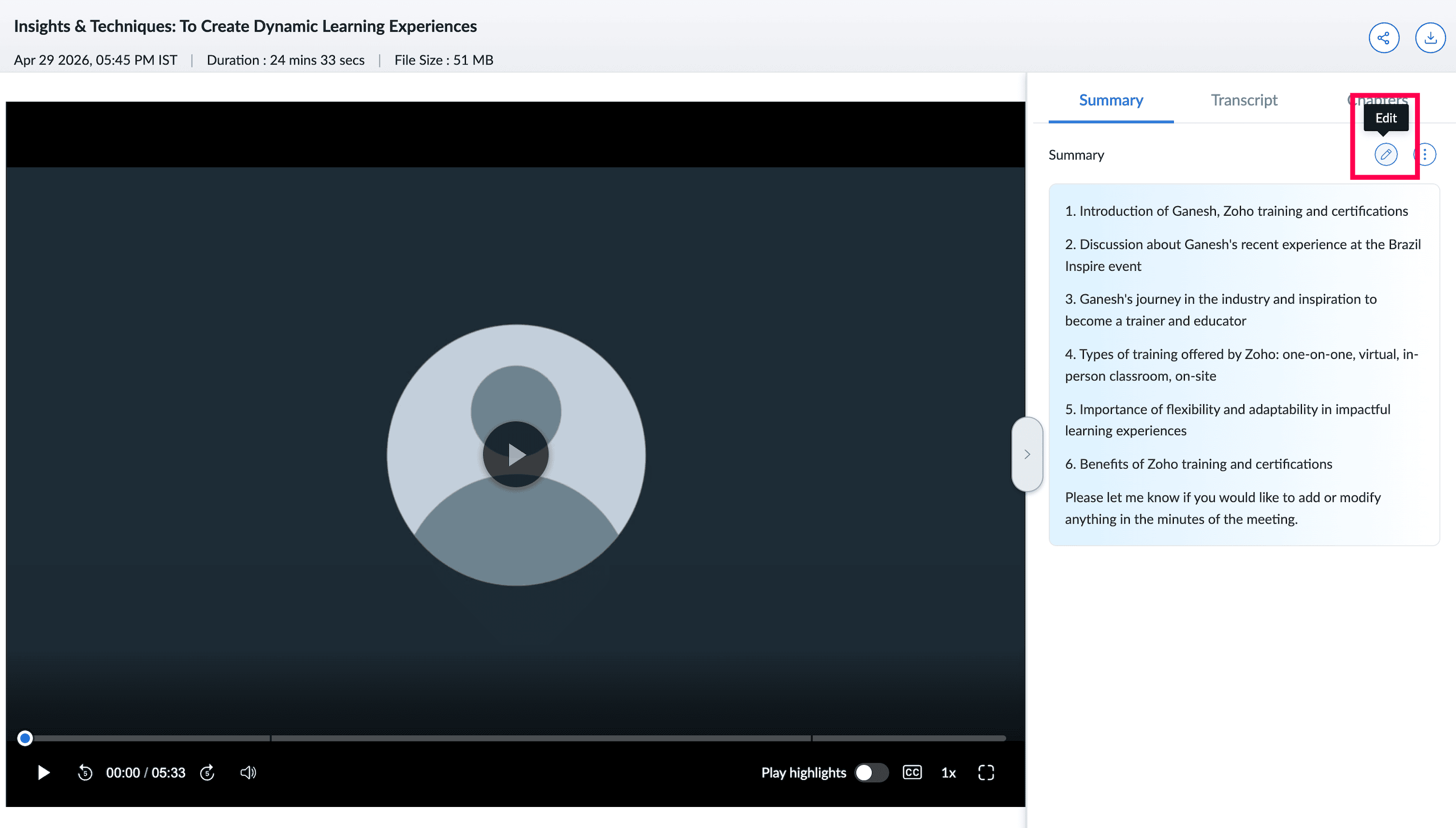Viewport: 1456px width, 828px height.
Task: Enable the Play highlights switch
Action: (871, 772)
